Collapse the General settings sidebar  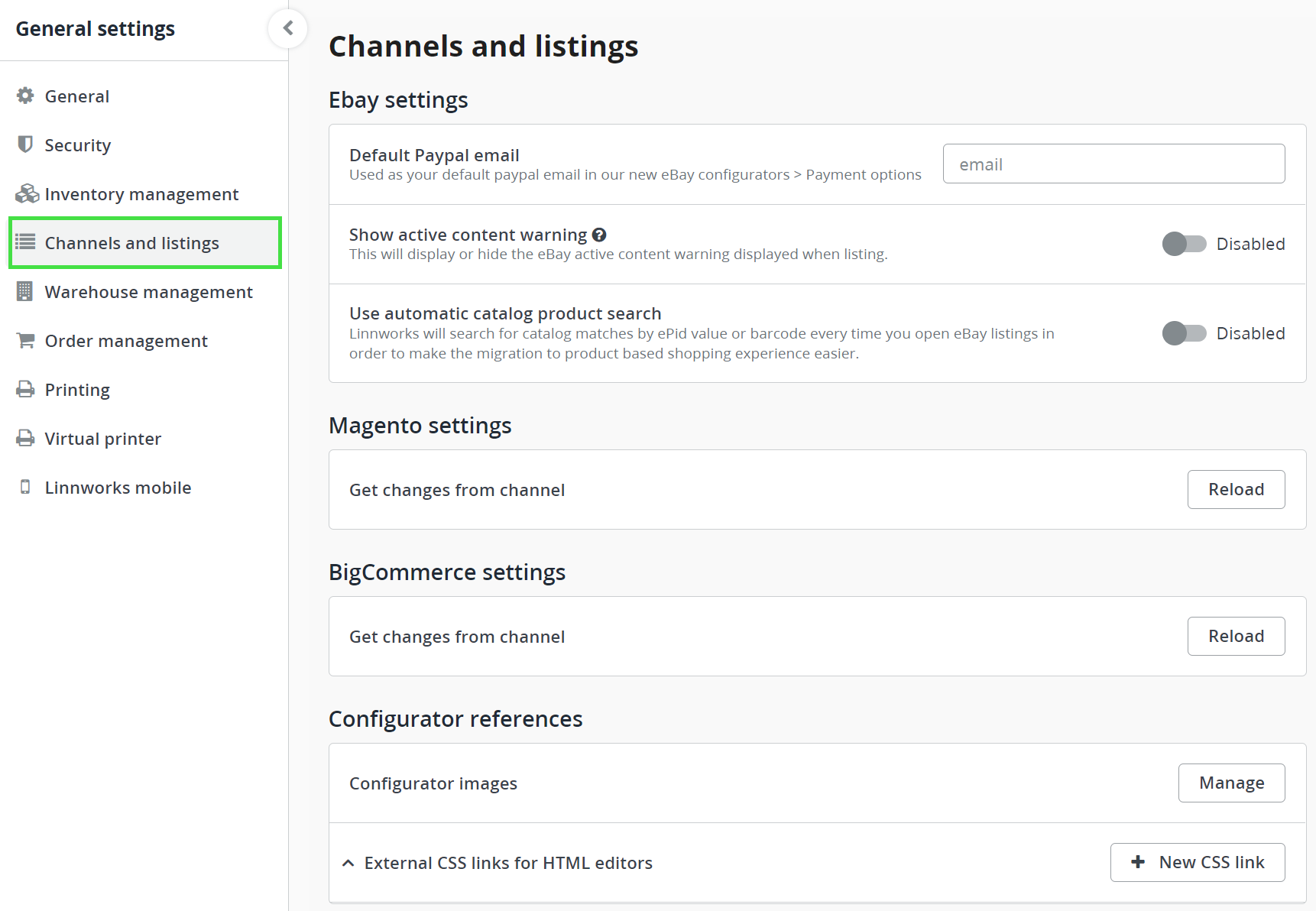pos(288,28)
